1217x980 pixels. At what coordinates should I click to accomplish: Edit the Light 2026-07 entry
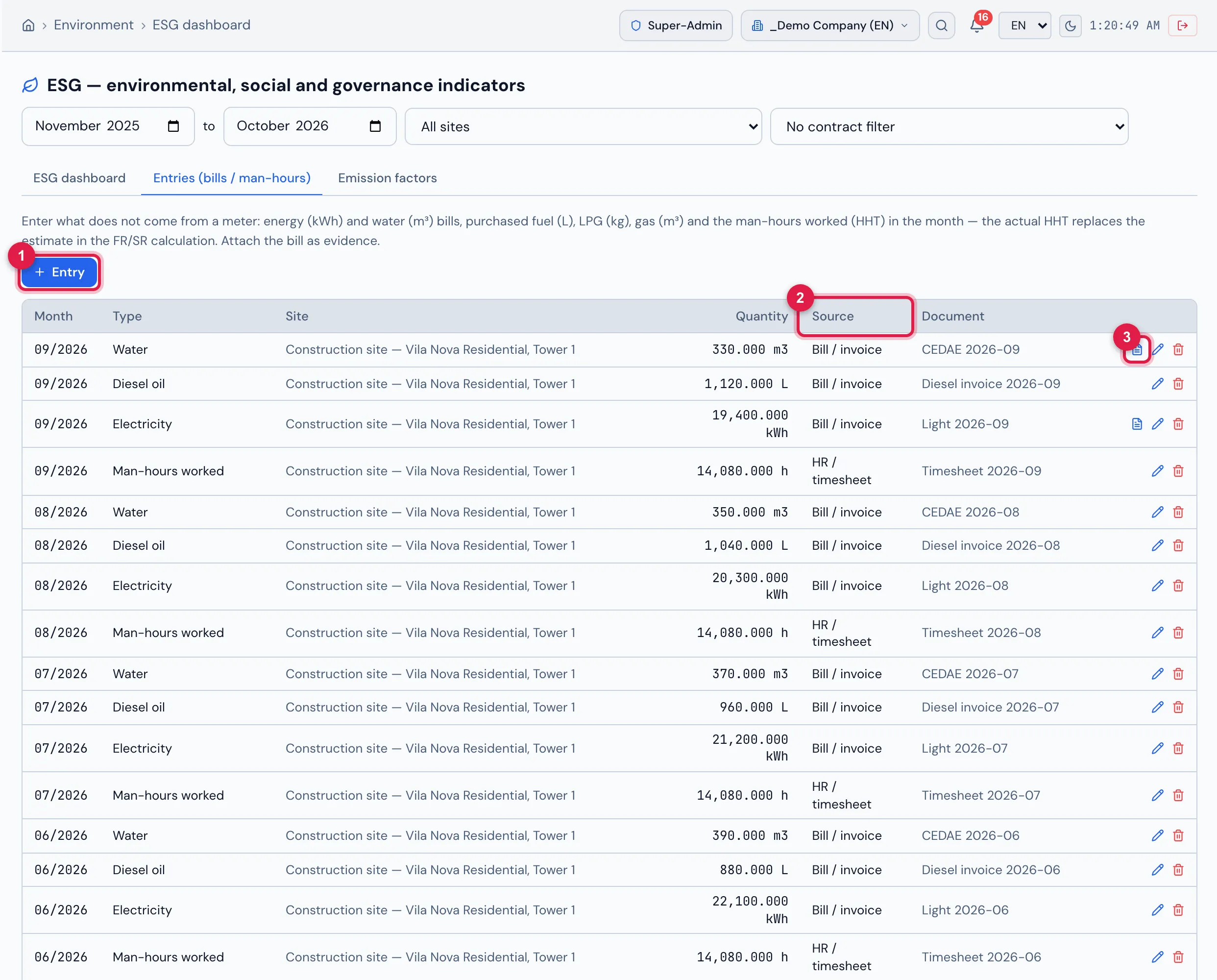tap(1157, 748)
